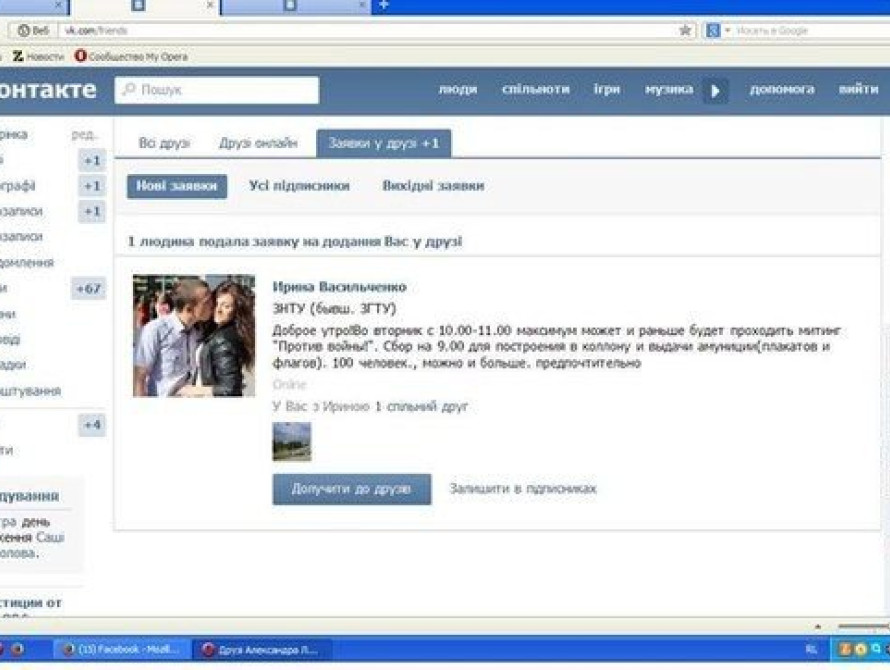The image size is (890, 670).
Task: Click the Залишити в підписниках link
Action: click(x=522, y=489)
